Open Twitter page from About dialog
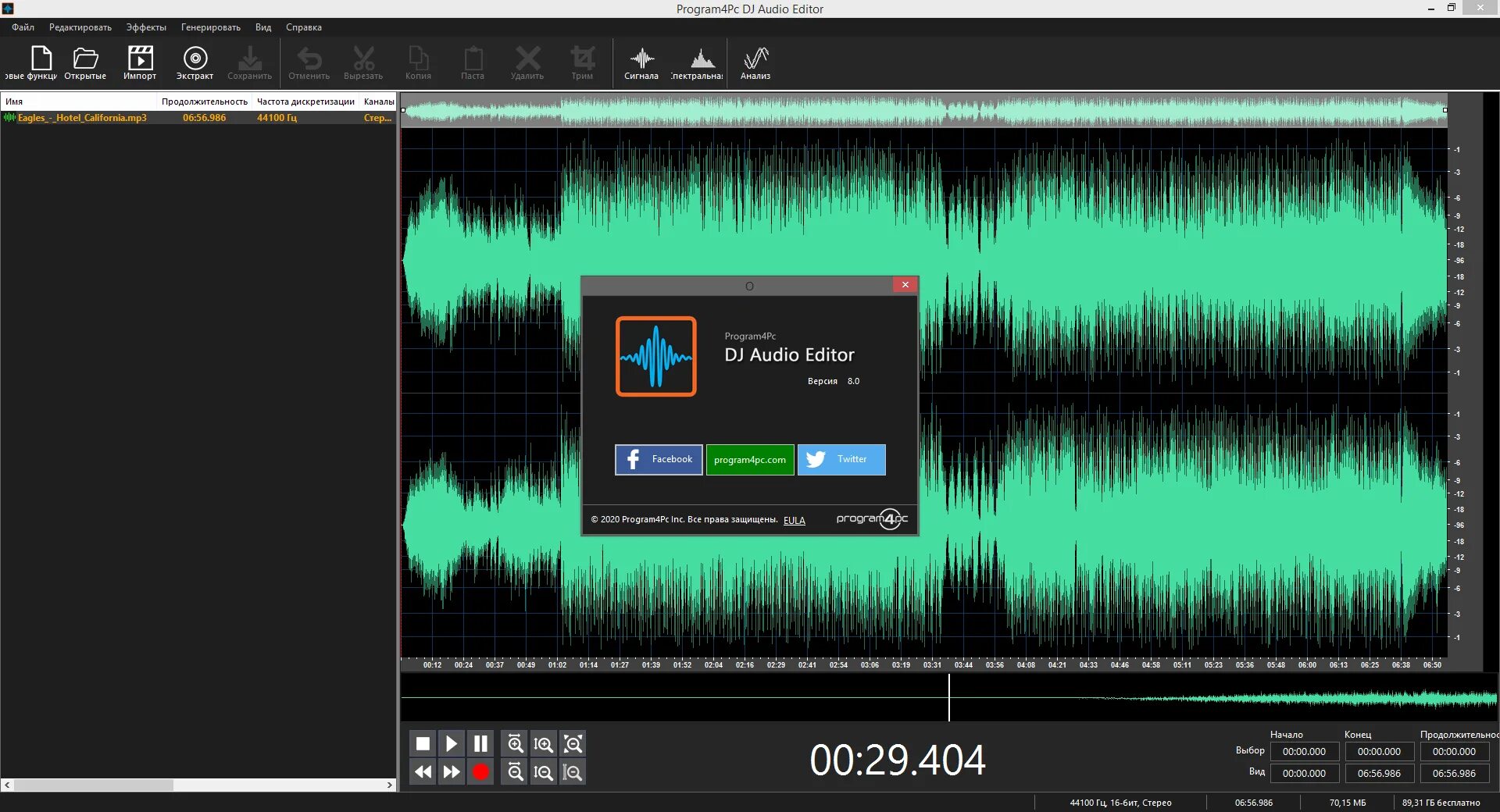This screenshot has width=1500, height=812. tap(841, 460)
